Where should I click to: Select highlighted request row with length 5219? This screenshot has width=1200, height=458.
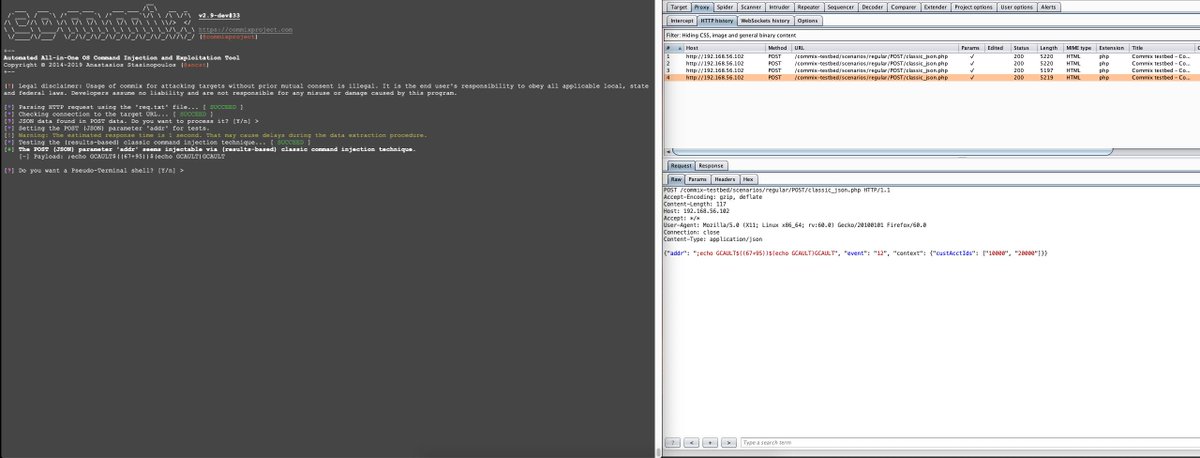click(x=932, y=77)
